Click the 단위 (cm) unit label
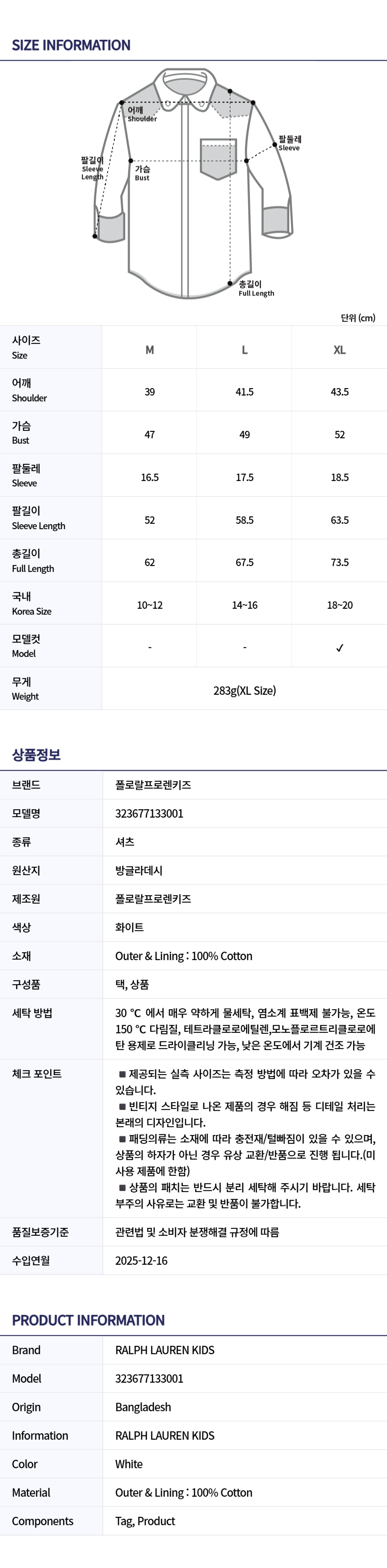Viewport: 387px width, 1568px height. click(358, 318)
